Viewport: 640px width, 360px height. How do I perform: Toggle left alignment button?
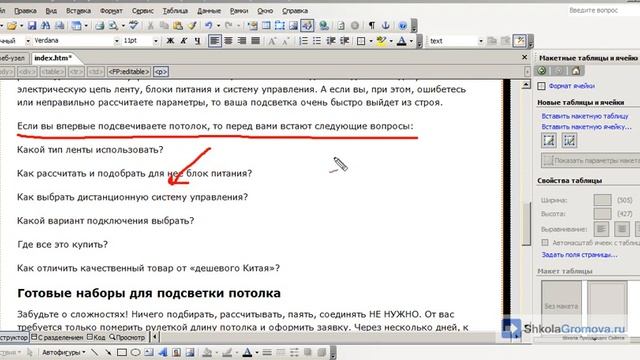tap(215, 41)
